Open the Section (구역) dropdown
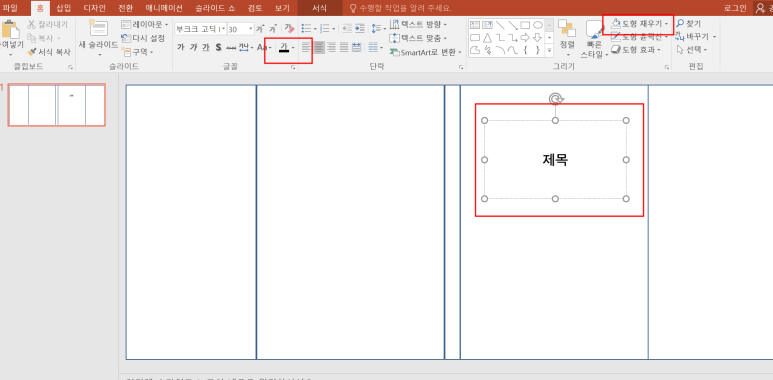This screenshot has height=380, width=773. tap(138, 52)
